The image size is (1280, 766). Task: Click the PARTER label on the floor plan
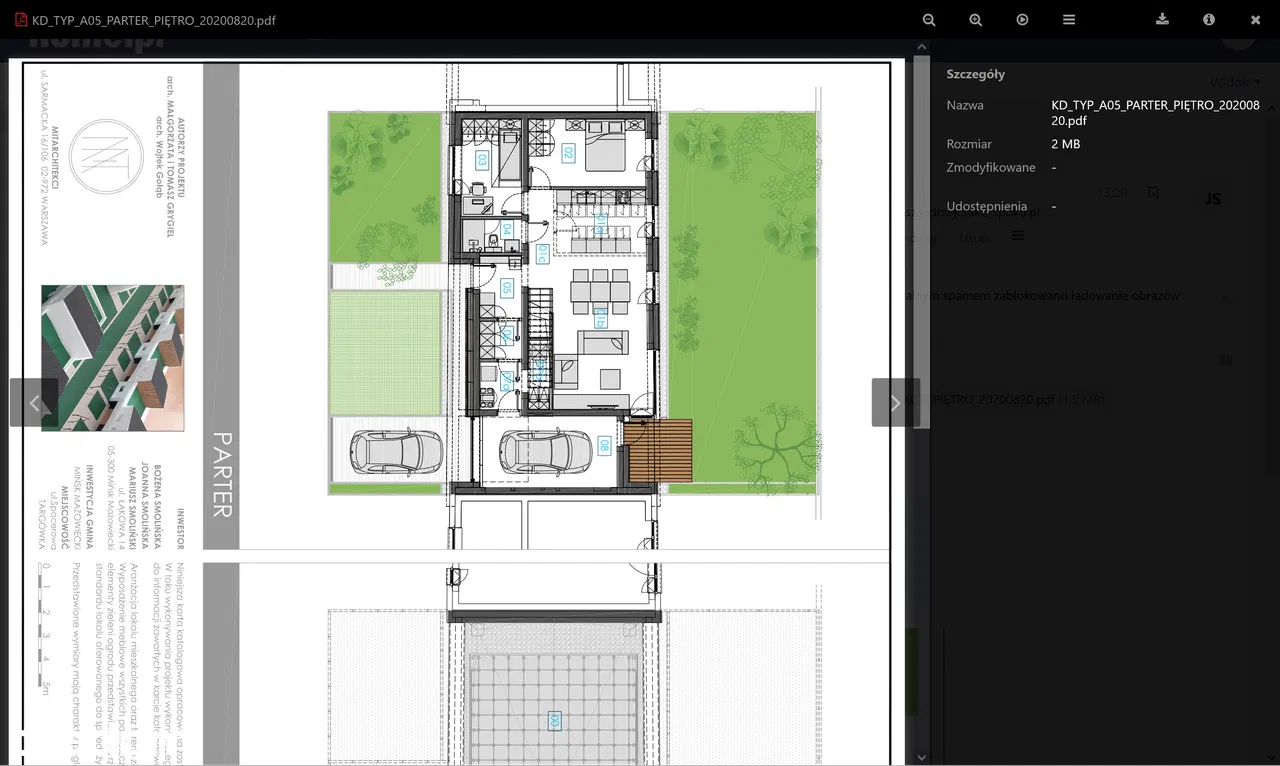222,474
